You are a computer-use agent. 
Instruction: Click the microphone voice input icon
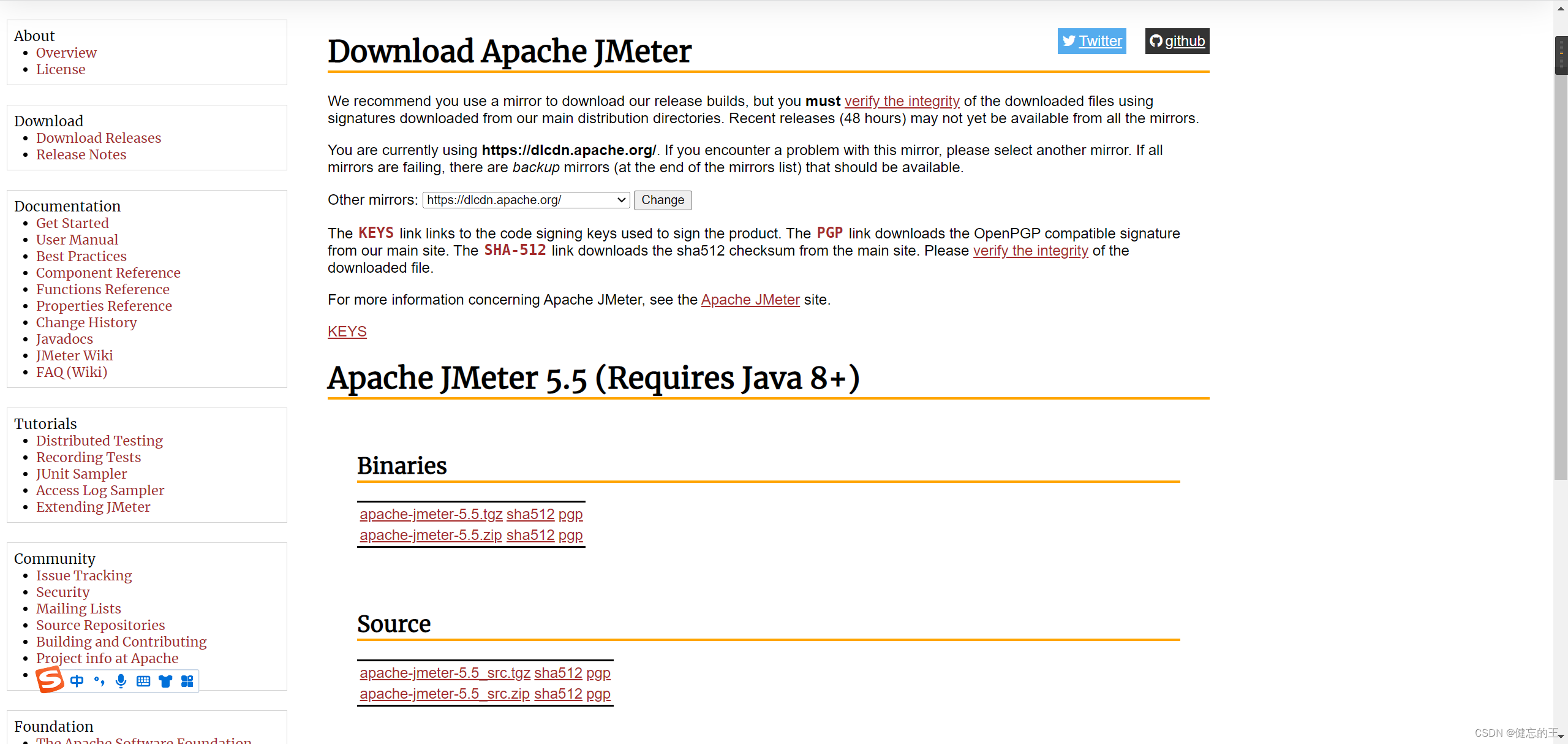click(121, 681)
